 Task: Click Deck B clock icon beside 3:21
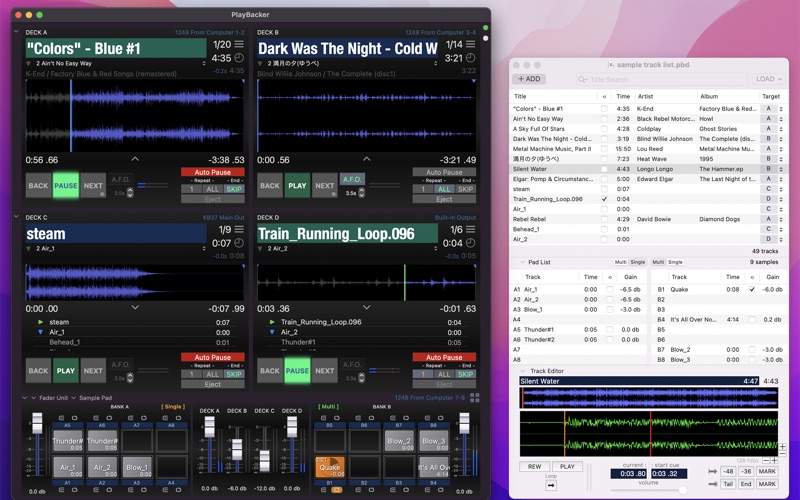pos(469,58)
